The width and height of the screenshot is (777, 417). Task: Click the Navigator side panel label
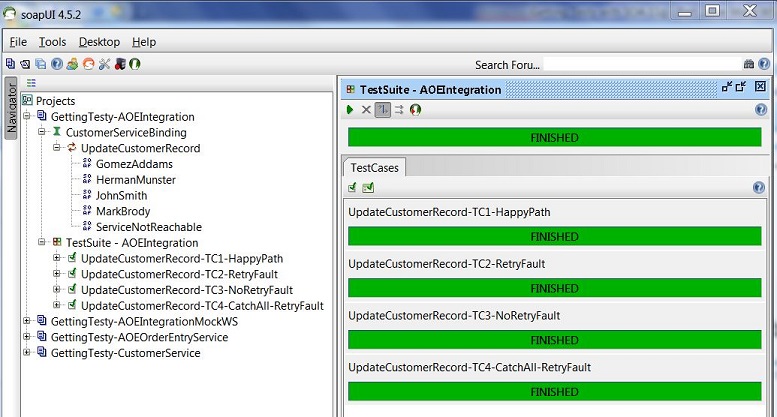12,108
